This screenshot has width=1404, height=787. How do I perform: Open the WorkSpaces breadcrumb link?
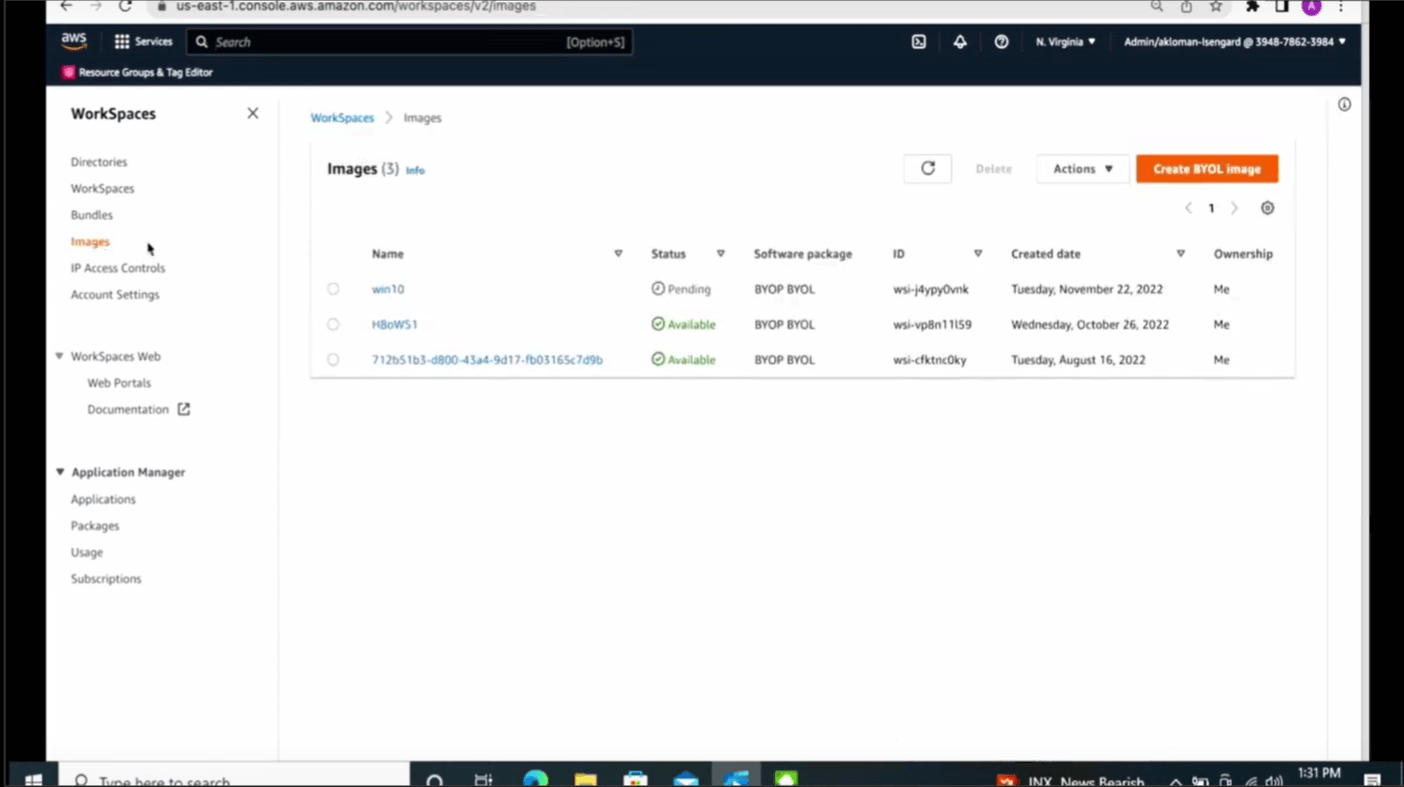342,117
